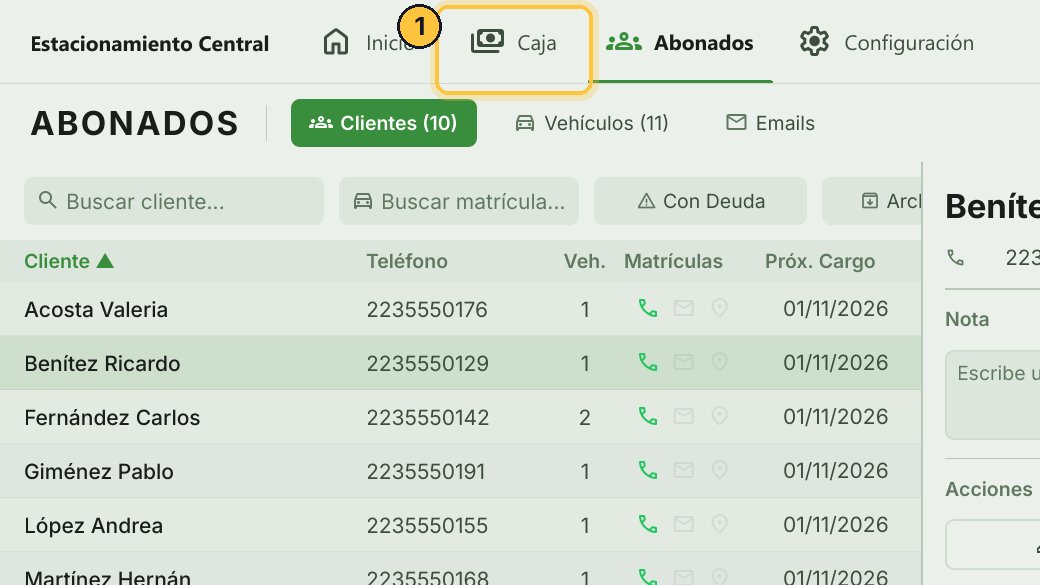Click the Estacionamiento Central title
Viewport: 1040px width, 585px height.
(150, 44)
